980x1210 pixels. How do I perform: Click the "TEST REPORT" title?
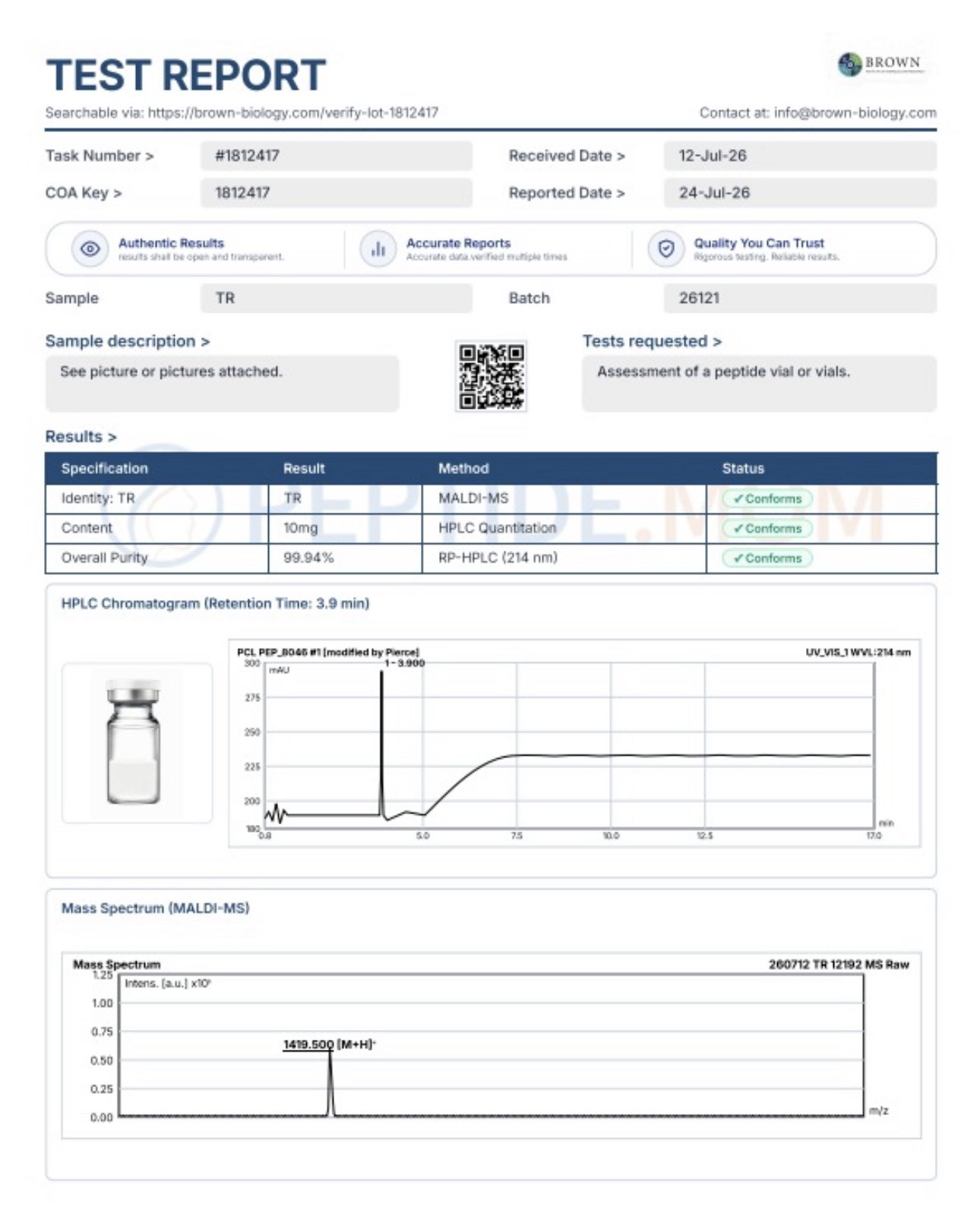[186, 75]
